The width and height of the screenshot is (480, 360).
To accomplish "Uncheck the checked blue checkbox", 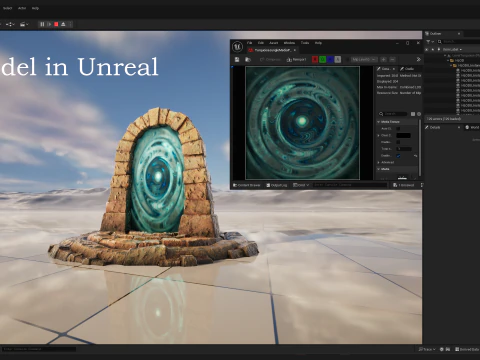I will click(398, 156).
